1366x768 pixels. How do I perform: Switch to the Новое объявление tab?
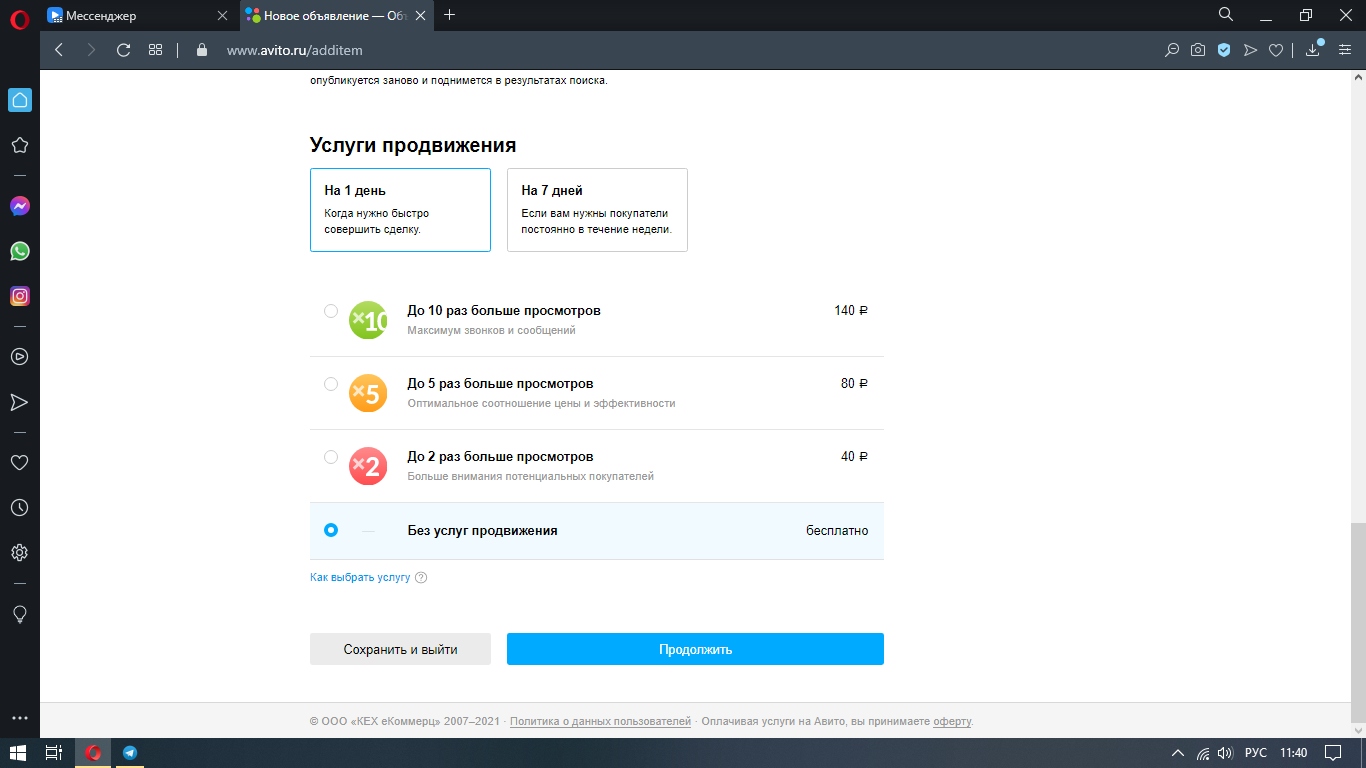(x=337, y=15)
